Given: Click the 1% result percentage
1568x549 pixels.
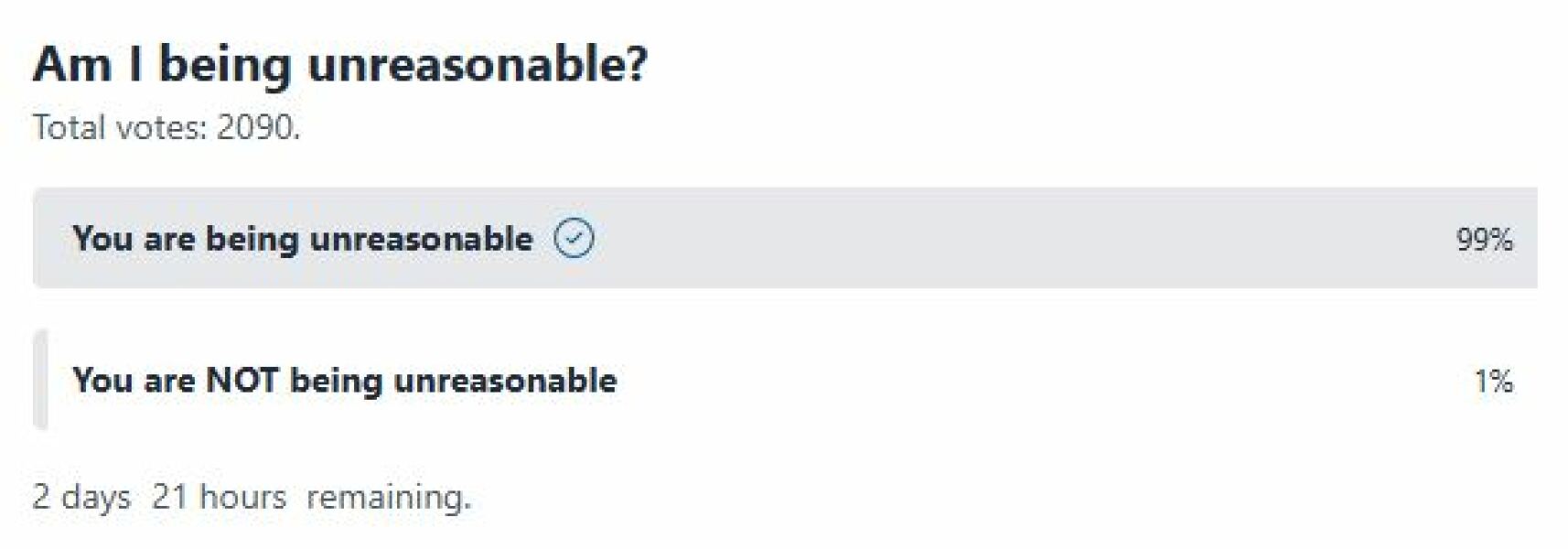Looking at the screenshot, I should pyautogui.click(x=1493, y=381).
